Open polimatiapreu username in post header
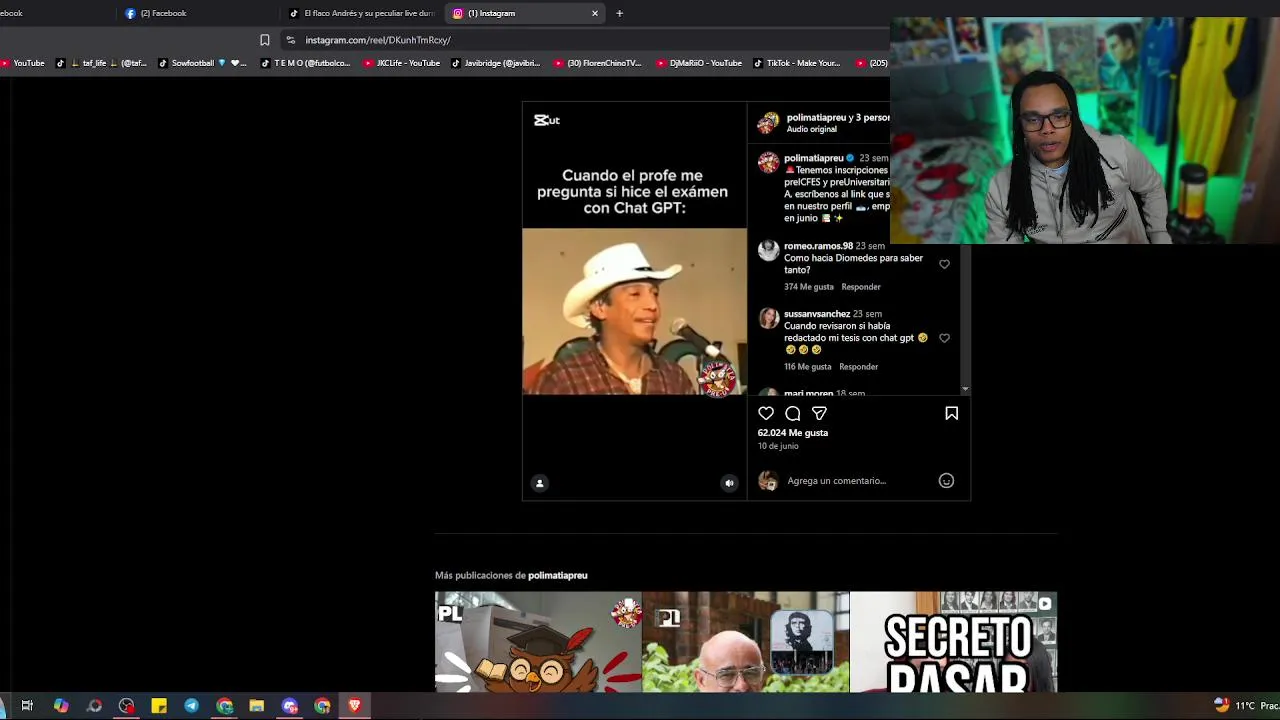The image size is (1280, 720). coord(816,117)
